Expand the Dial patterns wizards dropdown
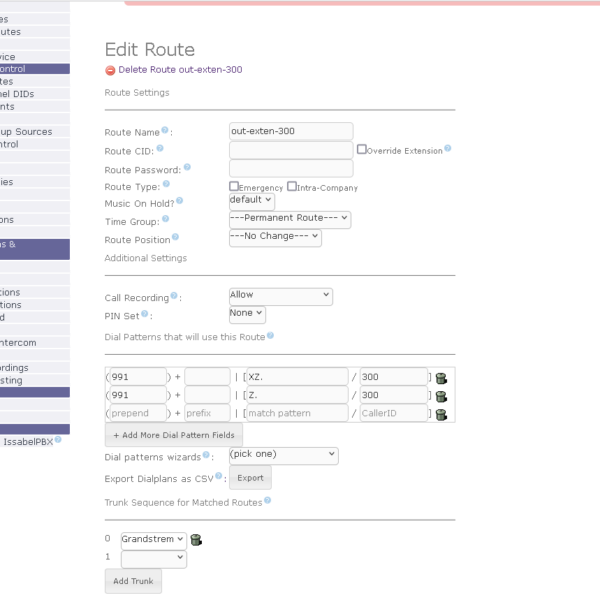Viewport: 600px width, 600px height. pyautogui.click(x=283, y=455)
